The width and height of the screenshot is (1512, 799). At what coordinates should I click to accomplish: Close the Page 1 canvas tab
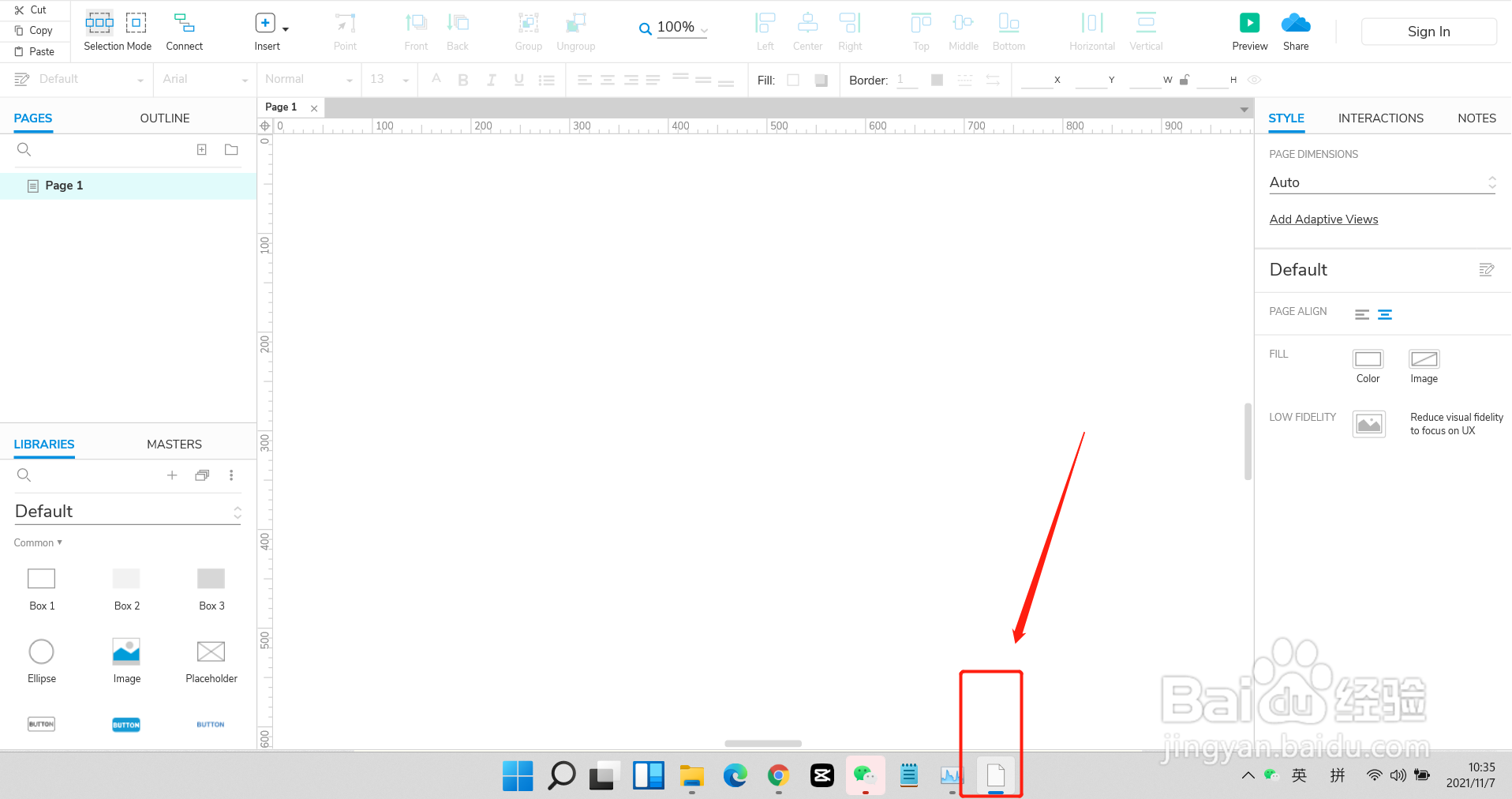click(x=314, y=108)
